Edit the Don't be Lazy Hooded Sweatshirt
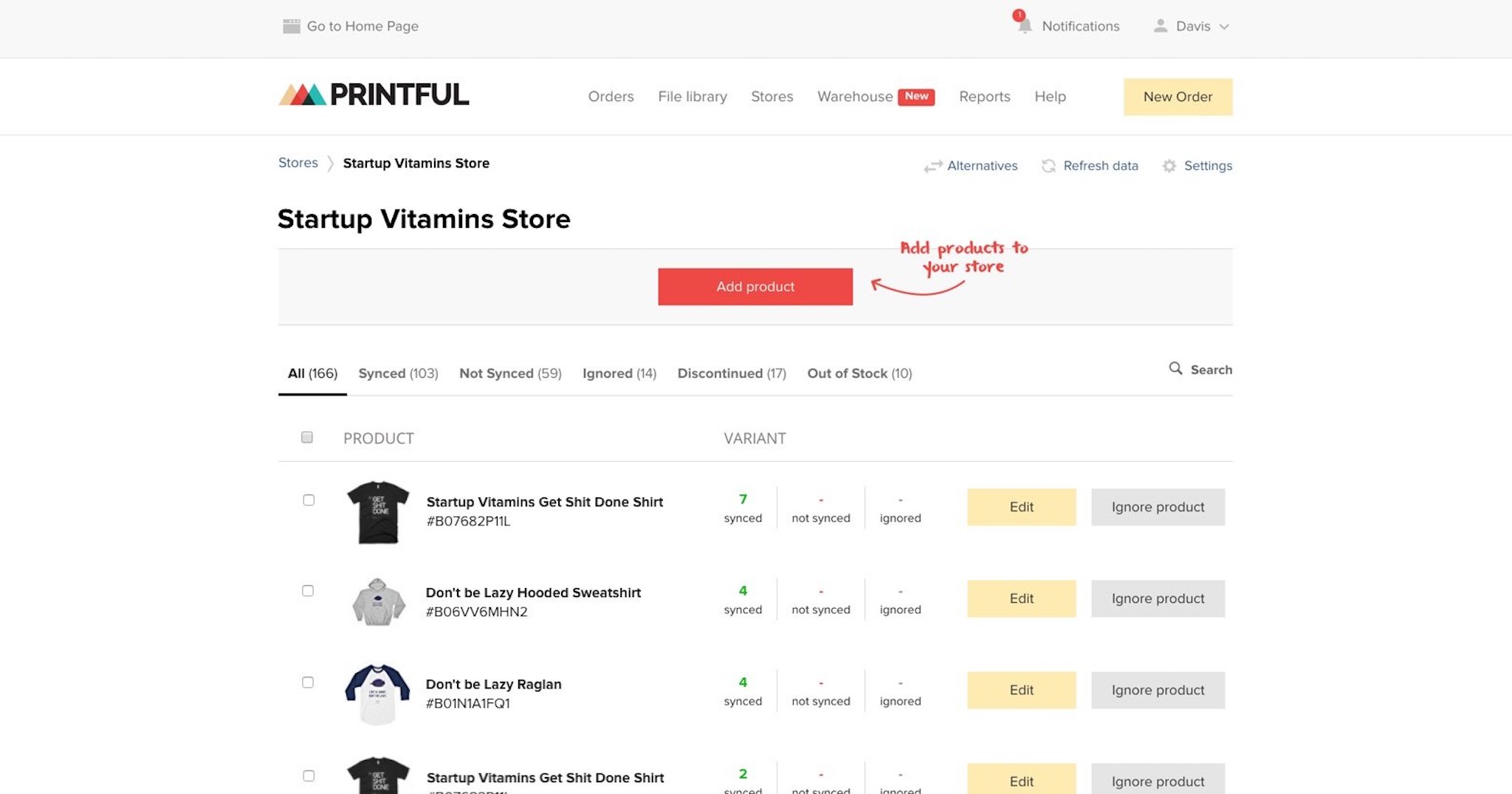The width and height of the screenshot is (1512, 794). [1021, 598]
